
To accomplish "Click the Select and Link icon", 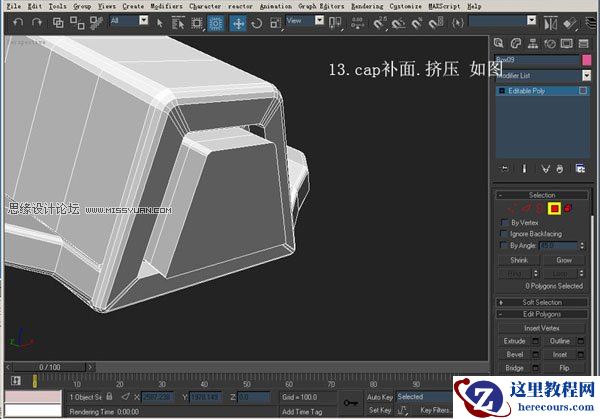I will (58, 23).
